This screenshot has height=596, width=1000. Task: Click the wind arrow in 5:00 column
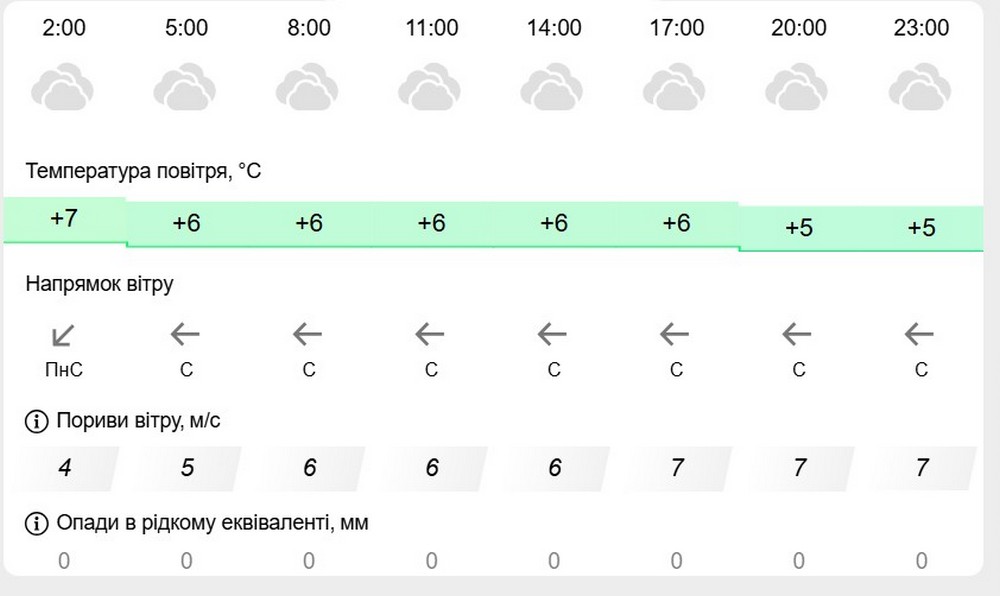pyautogui.click(x=186, y=332)
